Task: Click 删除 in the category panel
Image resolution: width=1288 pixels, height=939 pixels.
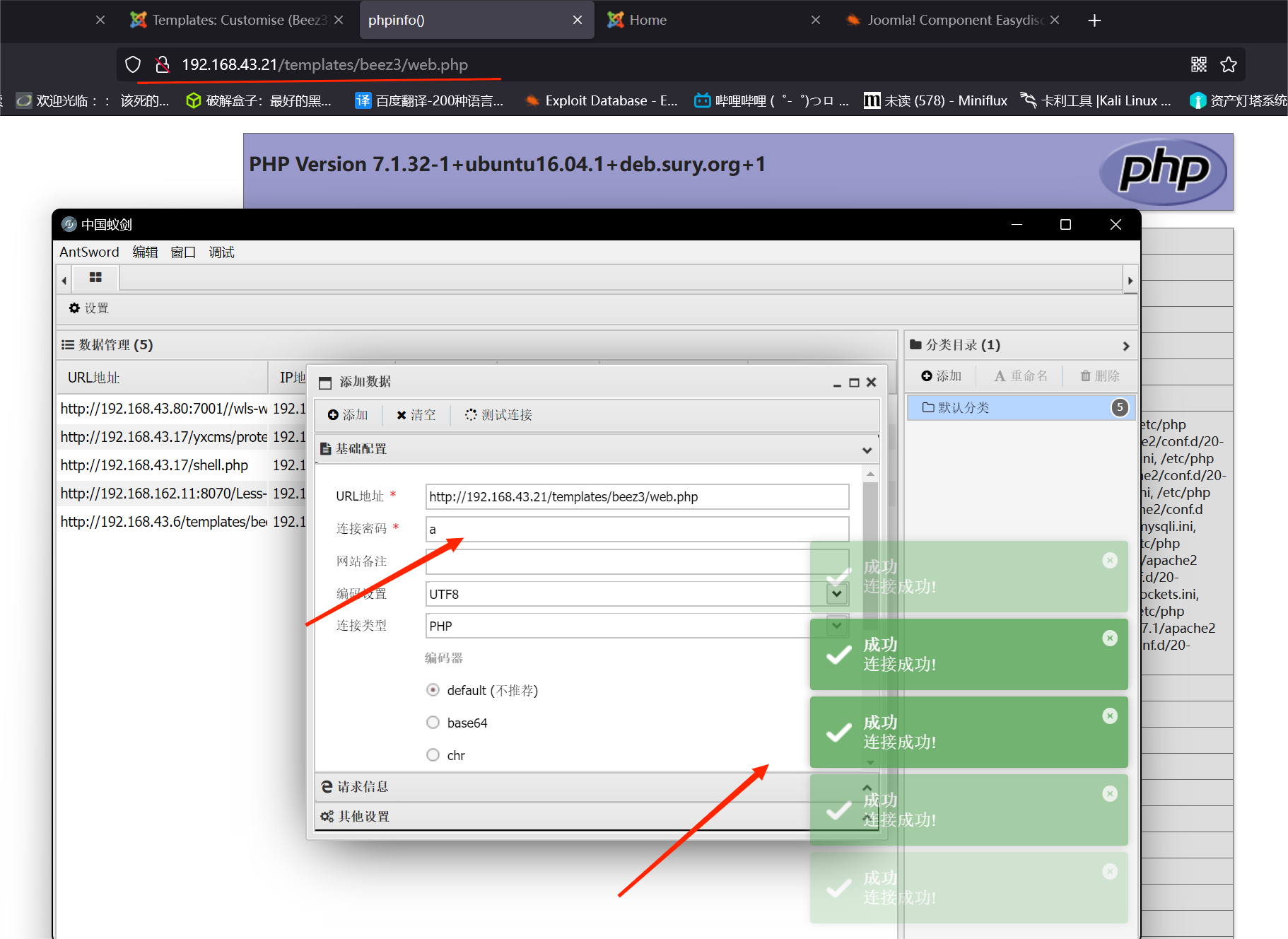Action: click(1100, 376)
